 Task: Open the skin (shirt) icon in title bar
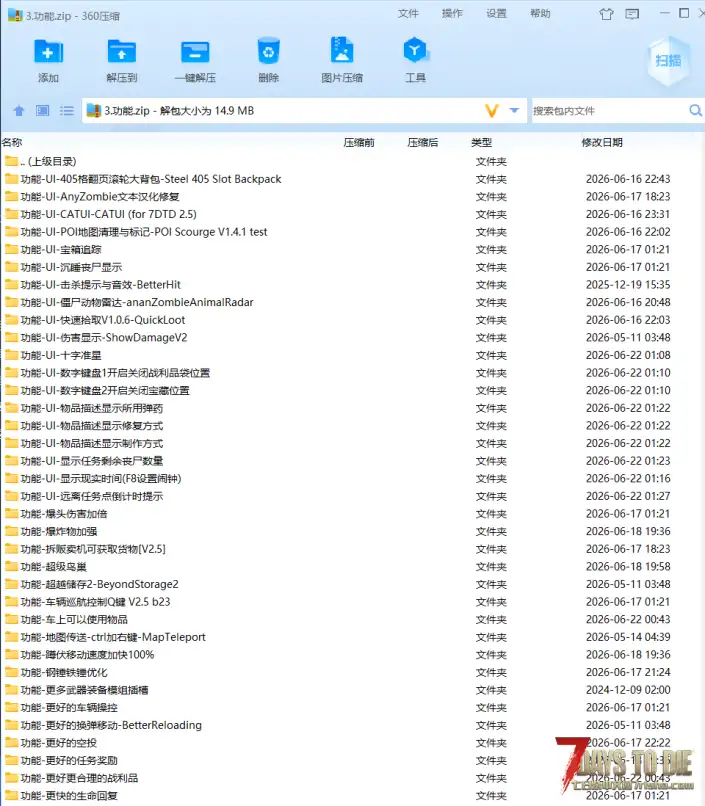click(x=606, y=14)
